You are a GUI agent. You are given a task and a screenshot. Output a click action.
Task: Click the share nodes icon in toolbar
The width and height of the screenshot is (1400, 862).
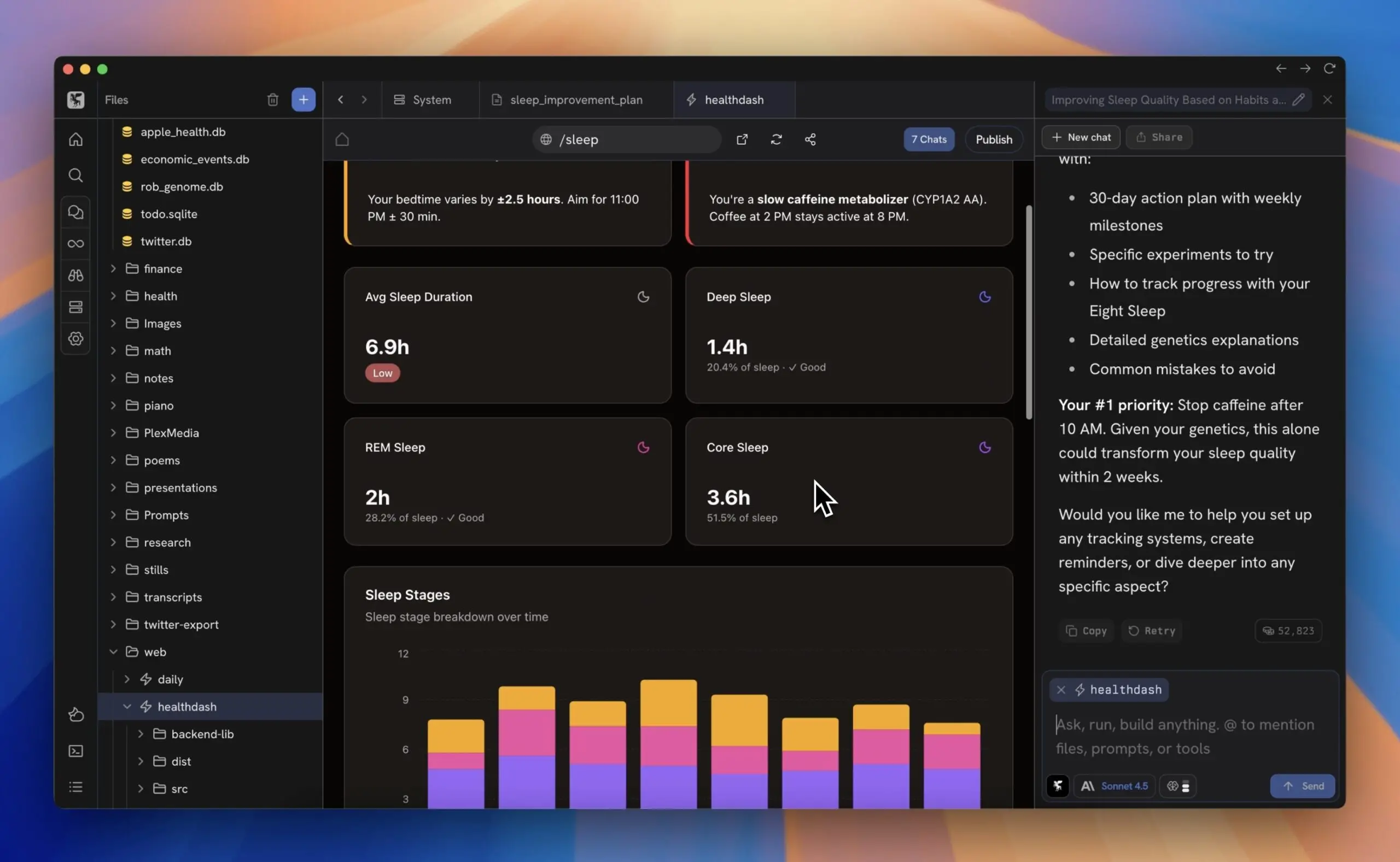[810, 140]
